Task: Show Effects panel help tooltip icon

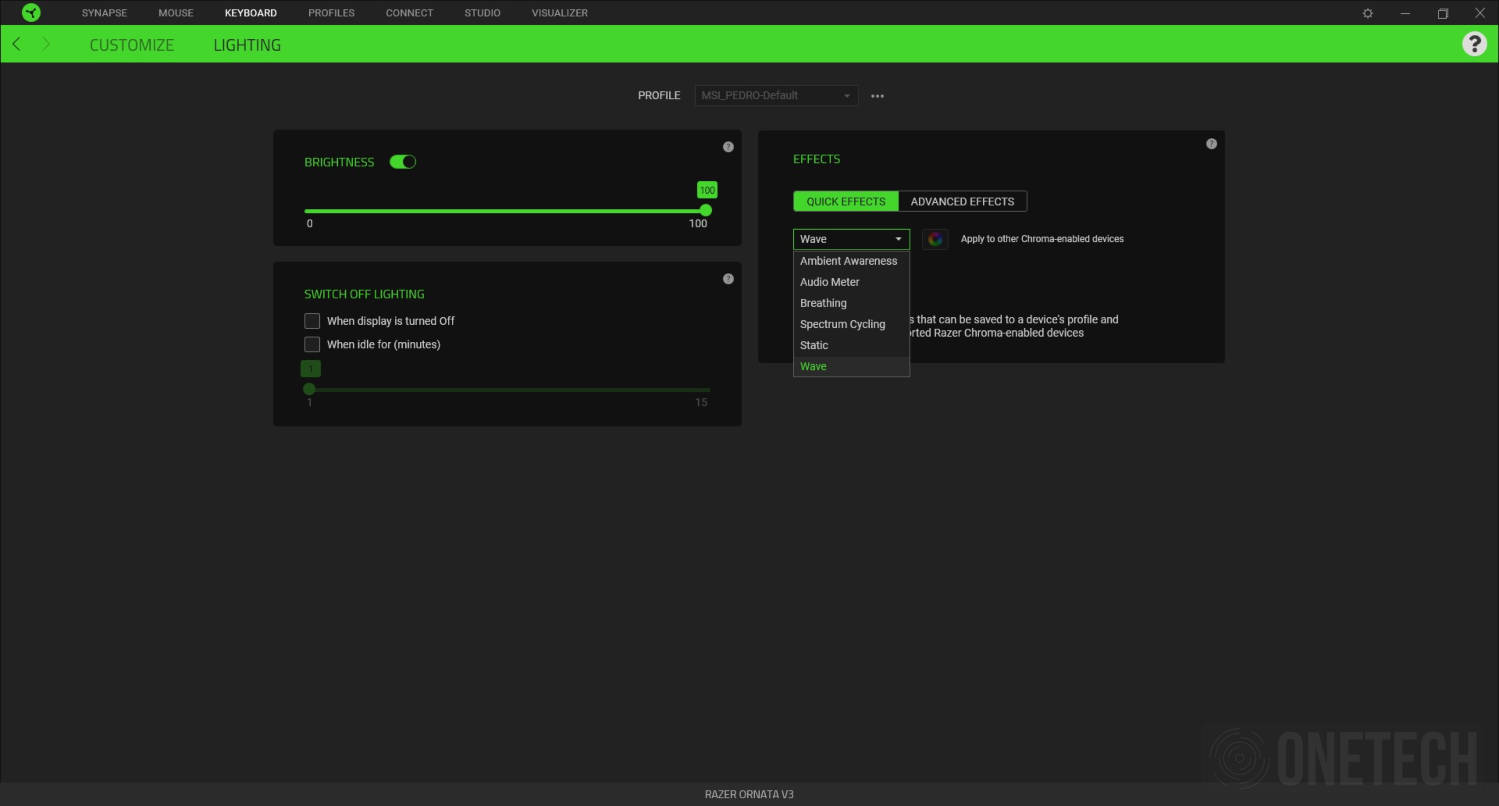Action: [1211, 144]
